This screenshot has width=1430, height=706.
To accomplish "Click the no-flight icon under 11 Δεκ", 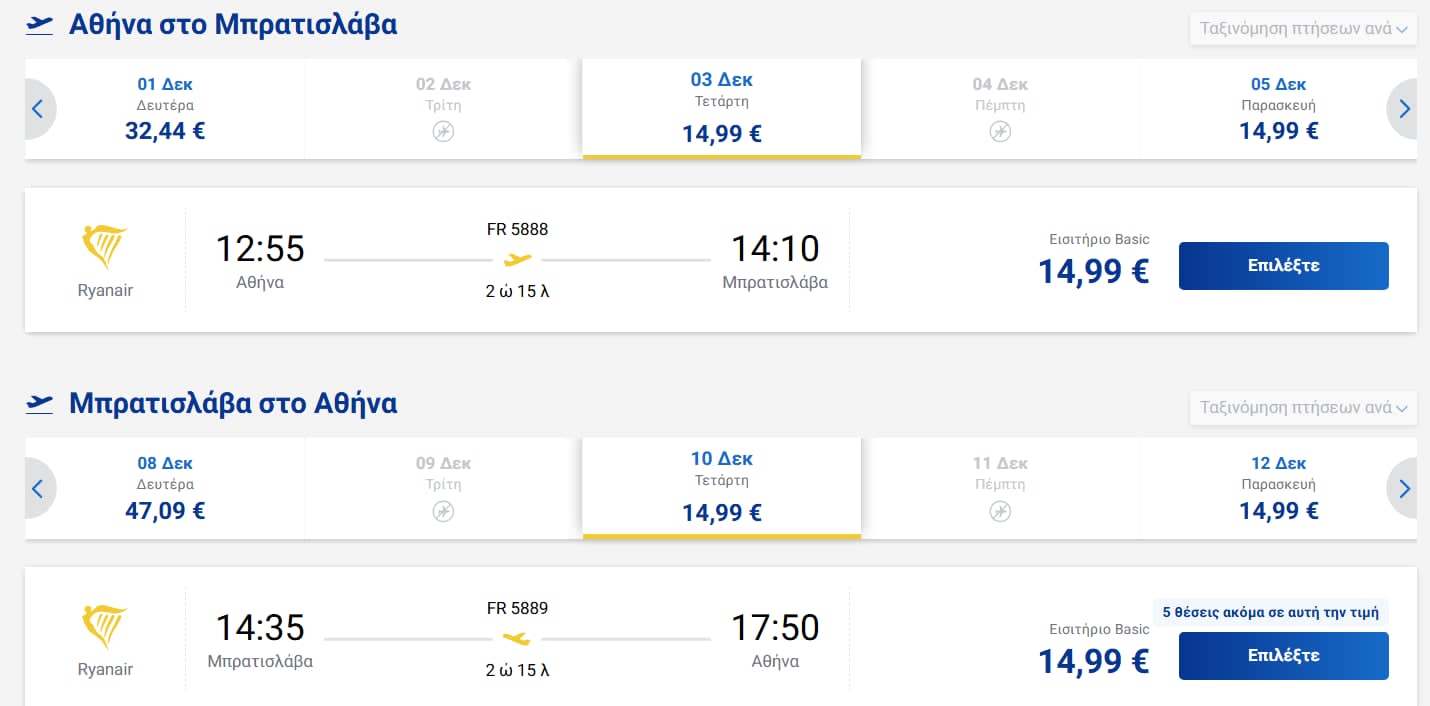I will click(1000, 512).
